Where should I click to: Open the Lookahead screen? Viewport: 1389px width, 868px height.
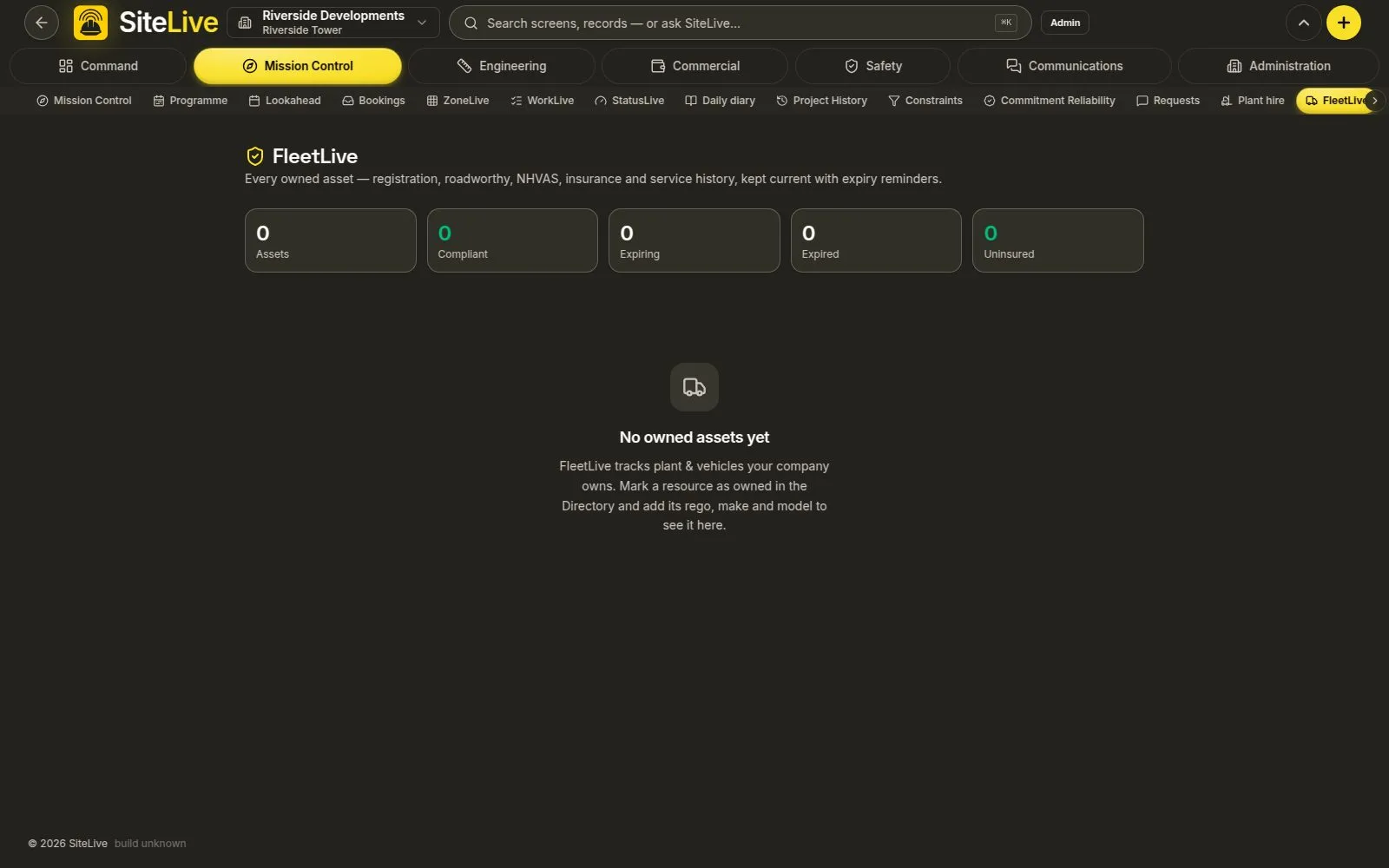click(285, 101)
